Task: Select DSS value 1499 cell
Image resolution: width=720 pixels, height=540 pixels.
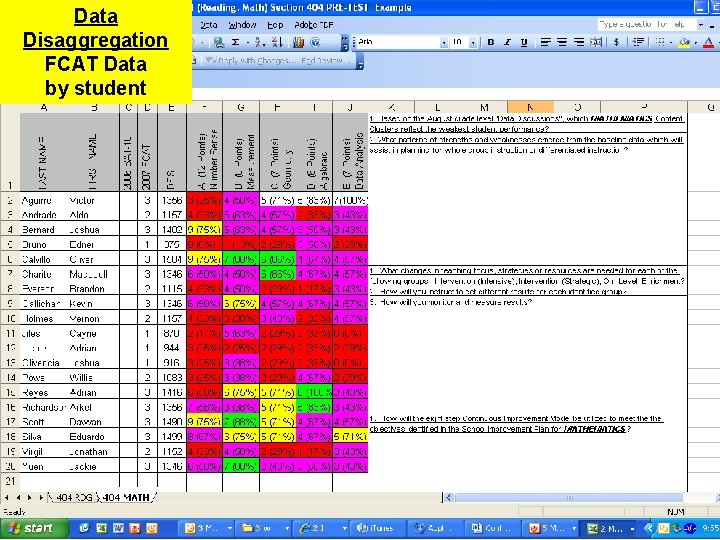Action: point(172,437)
